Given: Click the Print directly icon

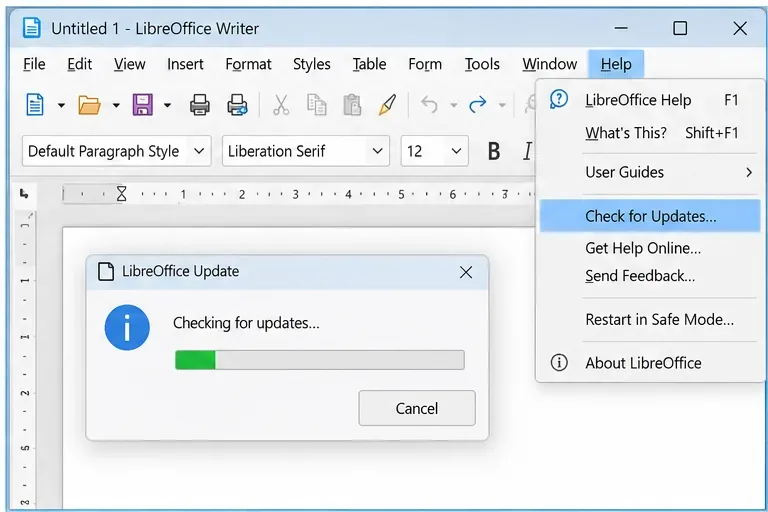Looking at the screenshot, I should pyautogui.click(x=200, y=104).
